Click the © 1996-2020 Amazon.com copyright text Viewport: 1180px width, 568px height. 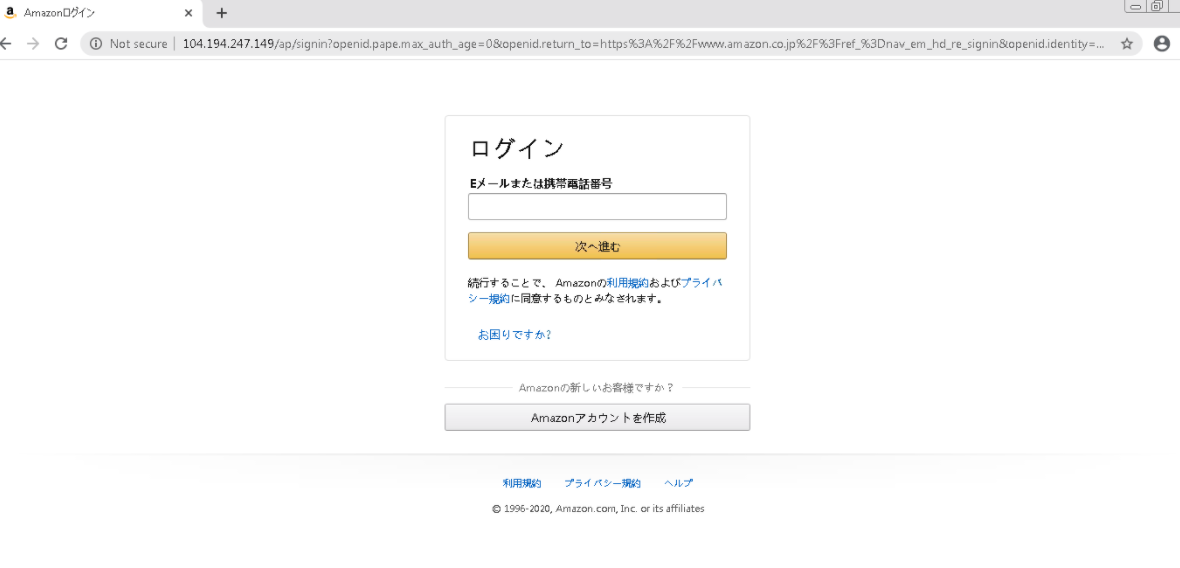tap(598, 509)
